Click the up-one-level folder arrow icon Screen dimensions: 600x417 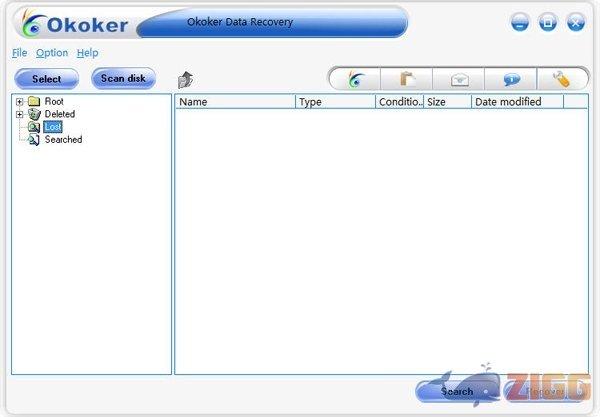[186, 80]
